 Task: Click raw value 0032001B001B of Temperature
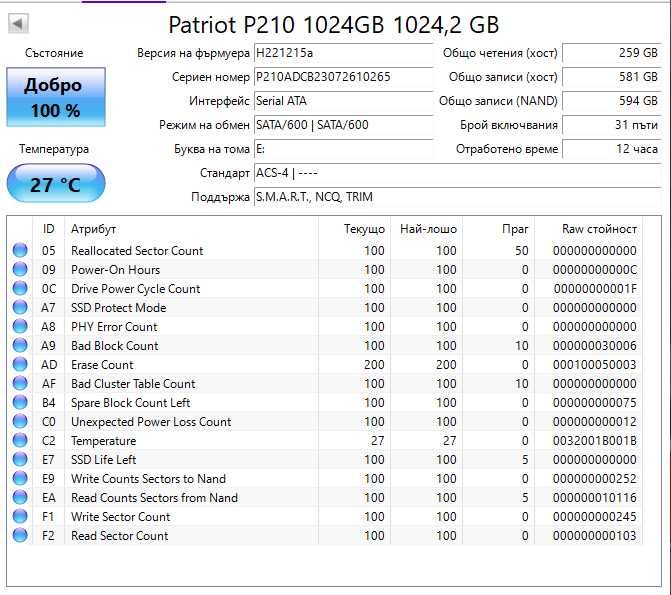click(x=594, y=441)
